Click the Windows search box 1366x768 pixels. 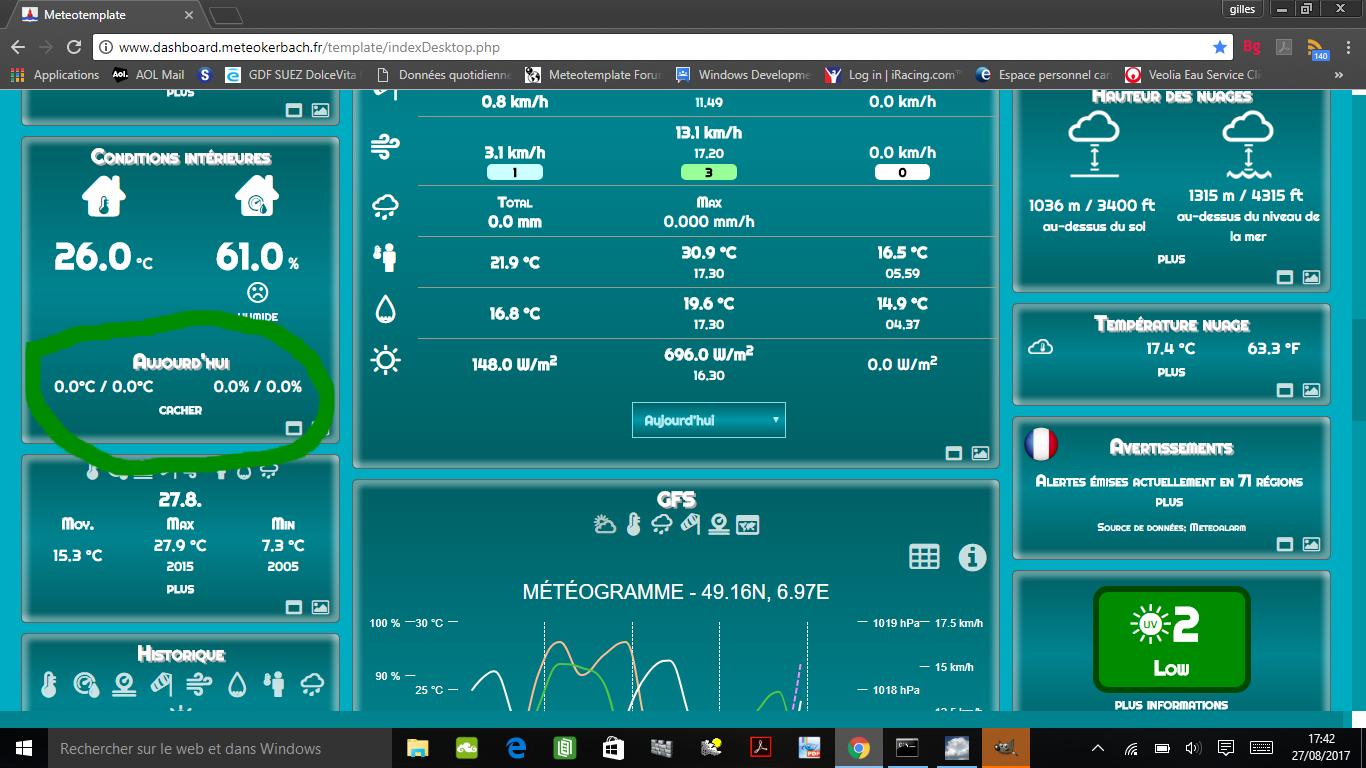click(218, 748)
